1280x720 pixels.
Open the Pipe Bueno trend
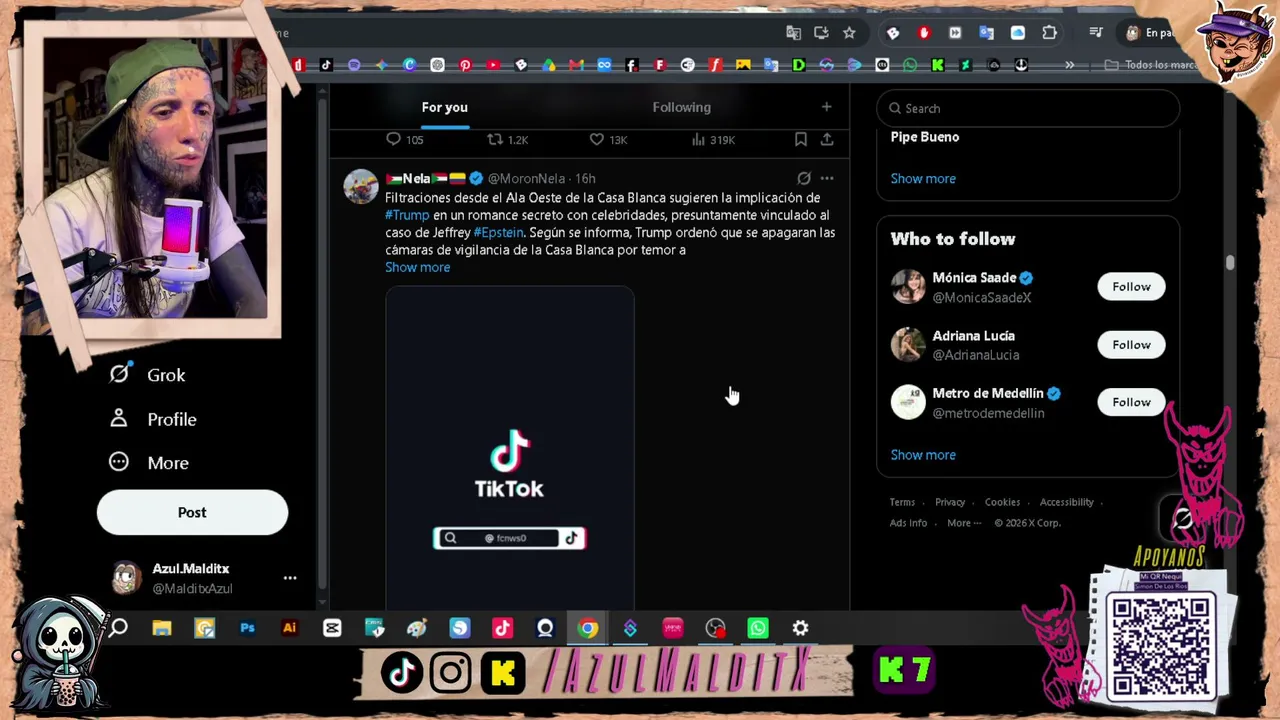(925, 137)
